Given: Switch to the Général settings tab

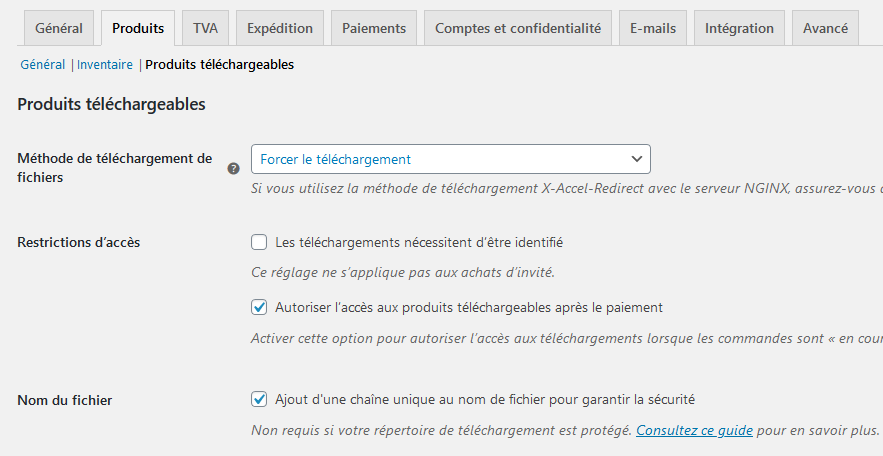Looking at the screenshot, I should pyautogui.click(x=59, y=28).
